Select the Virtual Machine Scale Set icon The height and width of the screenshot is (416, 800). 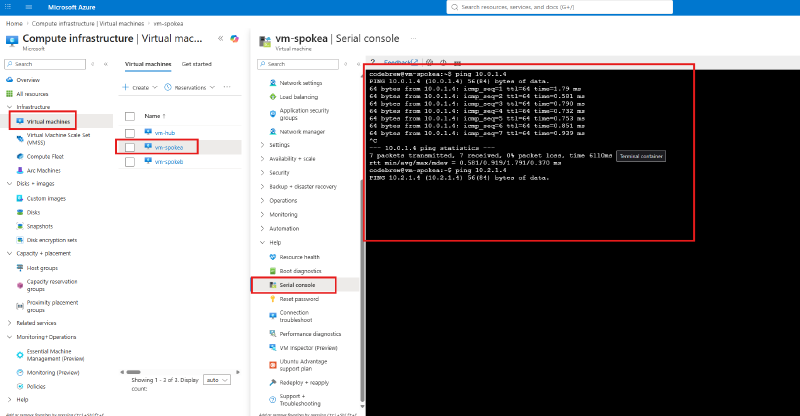tap(20, 138)
